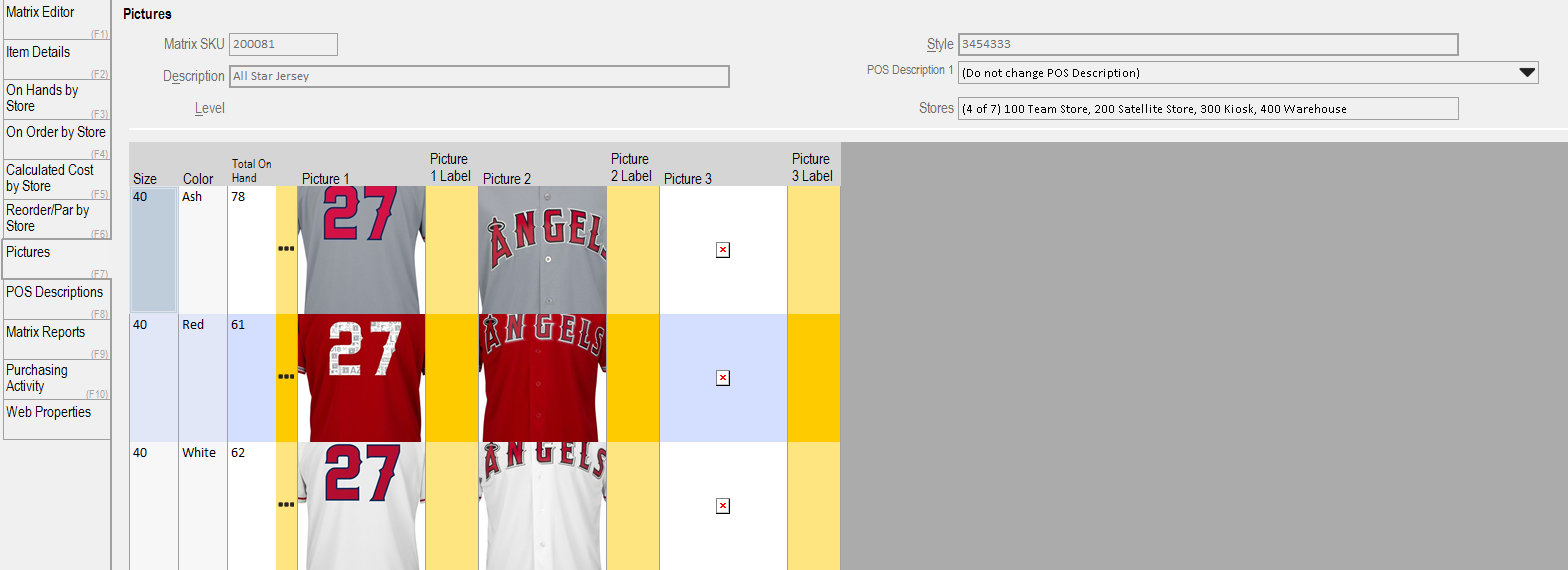Click the broken image icon in Ash row
Image resolution: width=1568 pixels, height=570 pixels.
[723, 250]
